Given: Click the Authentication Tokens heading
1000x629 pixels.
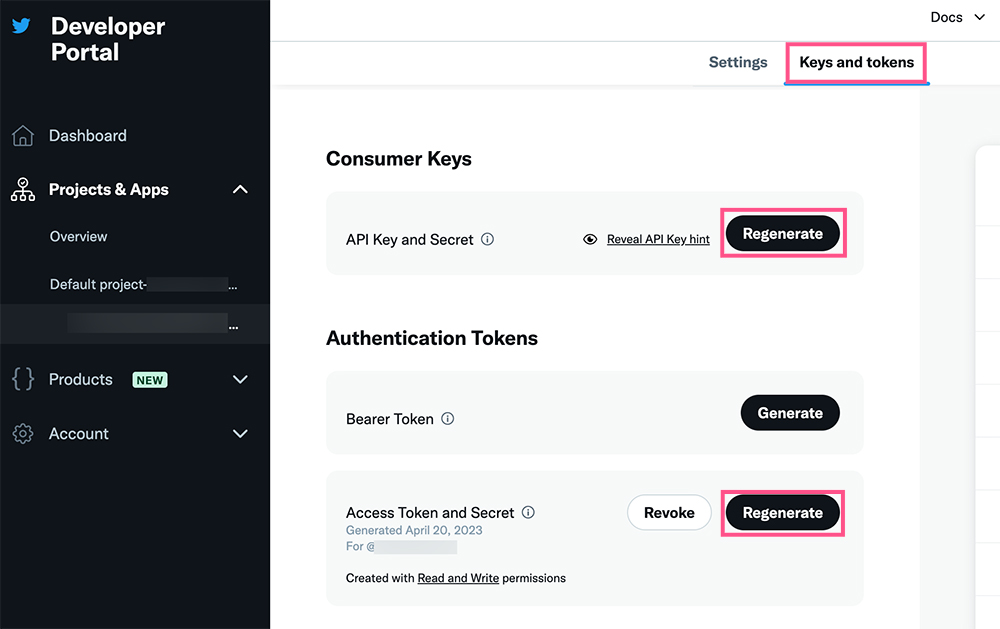Looking at the screenshot, I should tap(432, 338).
